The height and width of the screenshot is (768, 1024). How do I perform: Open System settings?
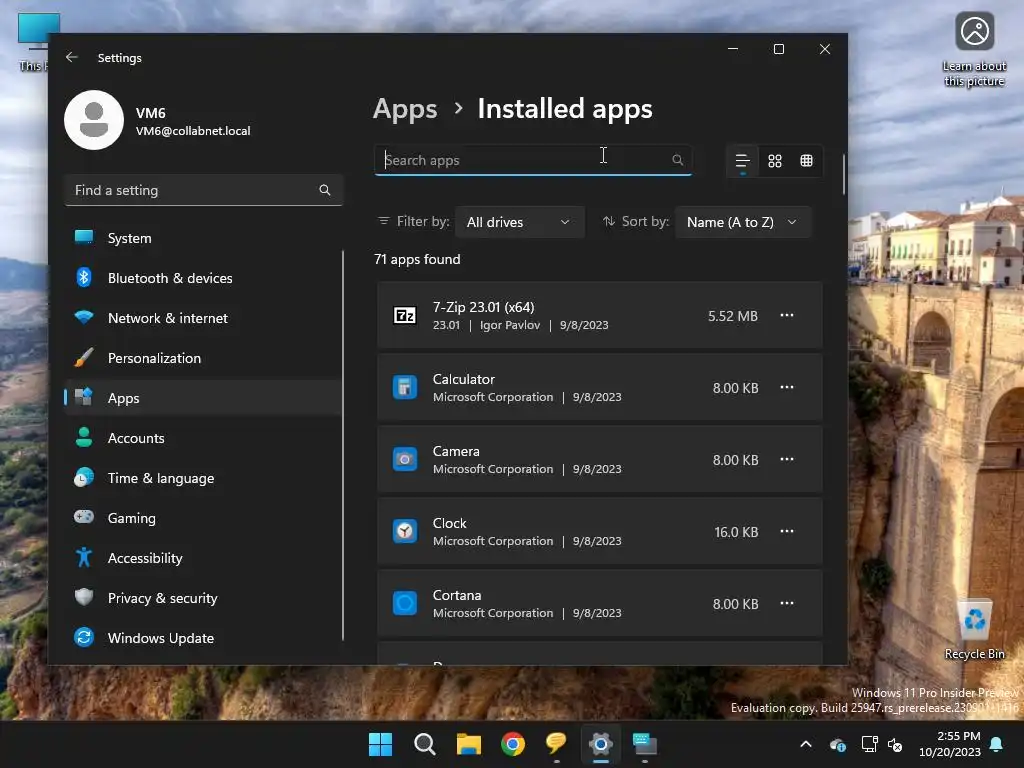coord(203,238)
